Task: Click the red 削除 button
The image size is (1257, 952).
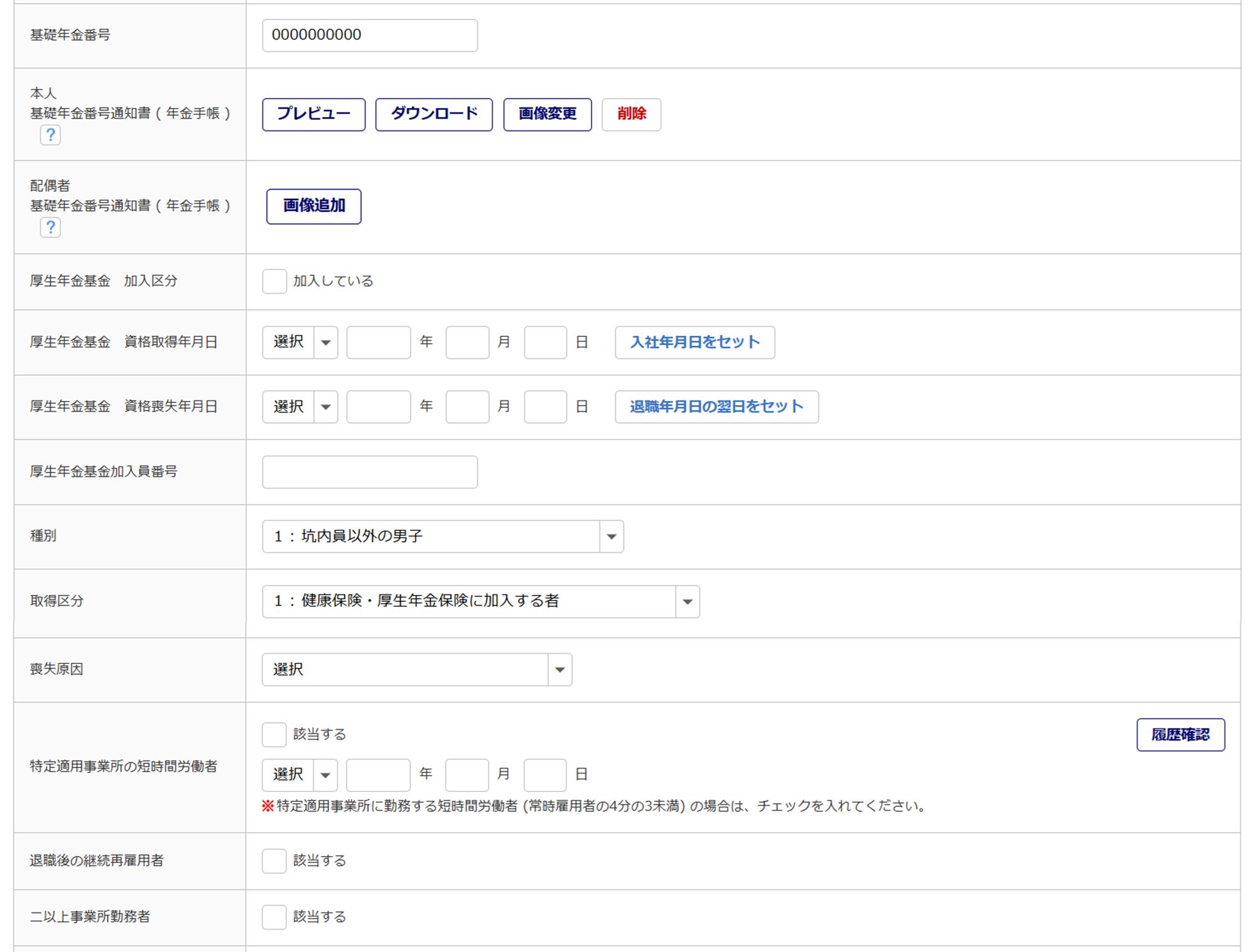Action: [631, 114]
